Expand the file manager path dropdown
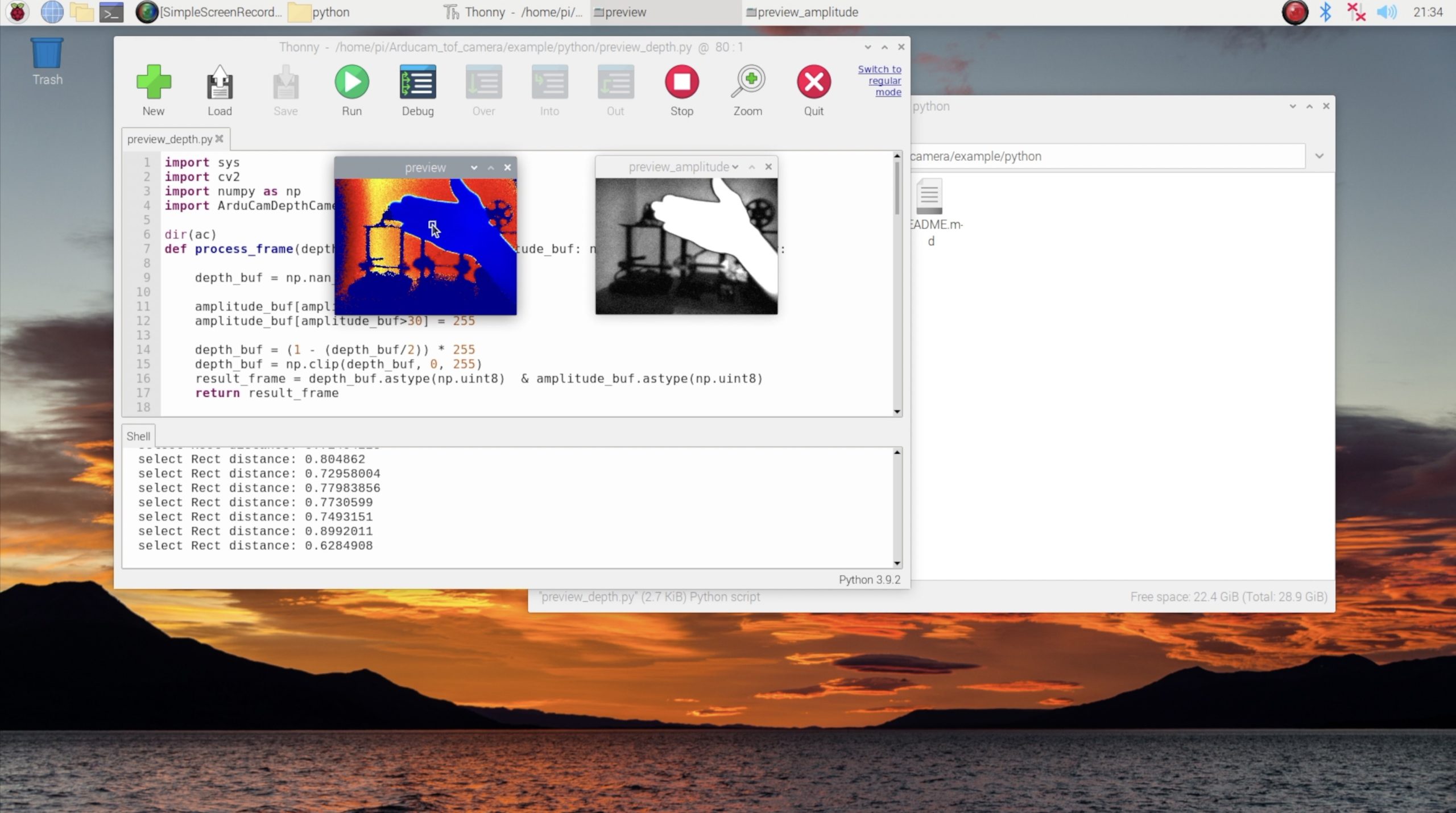 click(x=1319, y=156)
